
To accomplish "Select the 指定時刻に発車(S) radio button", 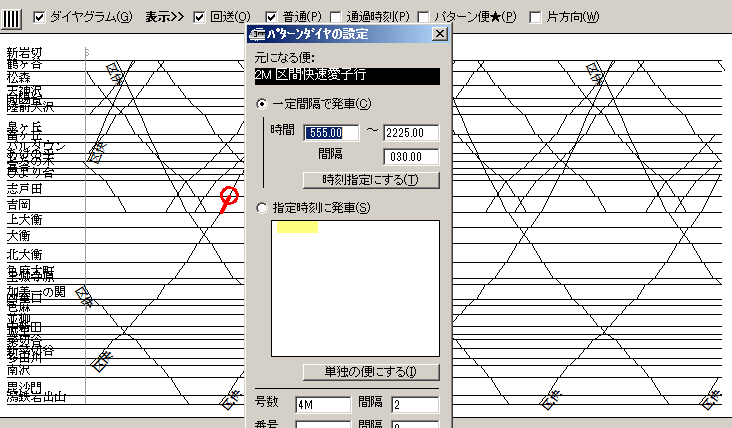I will (x=263, y=208).
